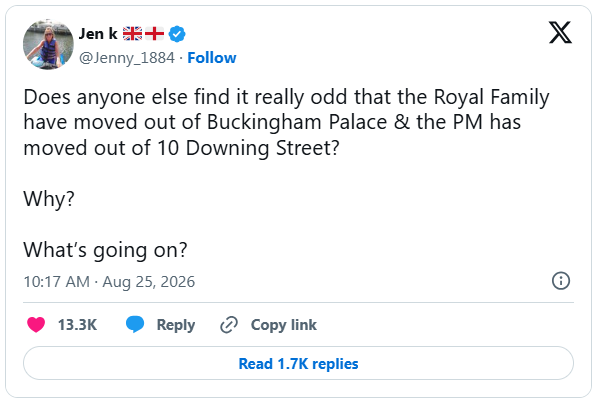Open the @Jenny_1884 handle link
This screenshot has width=595, height=402.
(127, 58)
